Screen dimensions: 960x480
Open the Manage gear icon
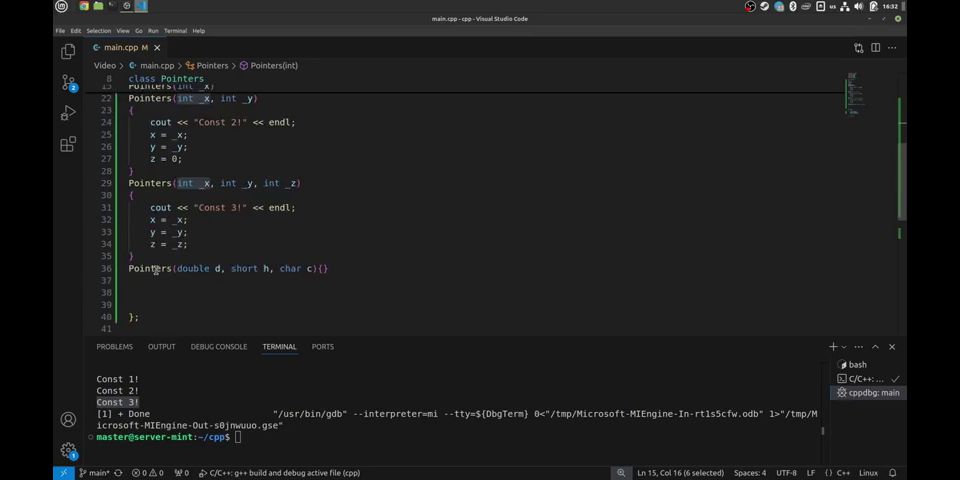point(68,451)
